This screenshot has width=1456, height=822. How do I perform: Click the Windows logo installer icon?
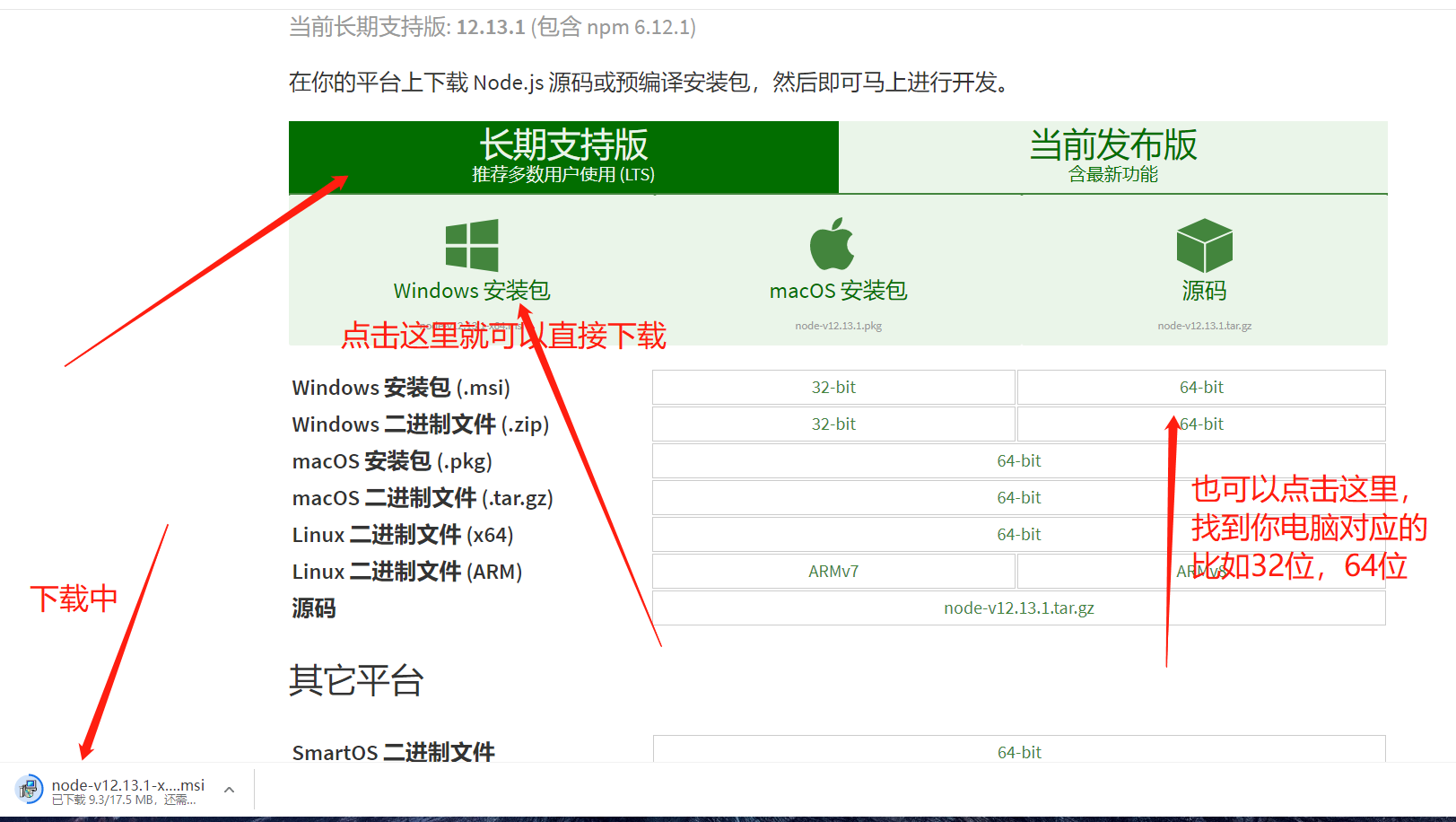pos(472,245)
